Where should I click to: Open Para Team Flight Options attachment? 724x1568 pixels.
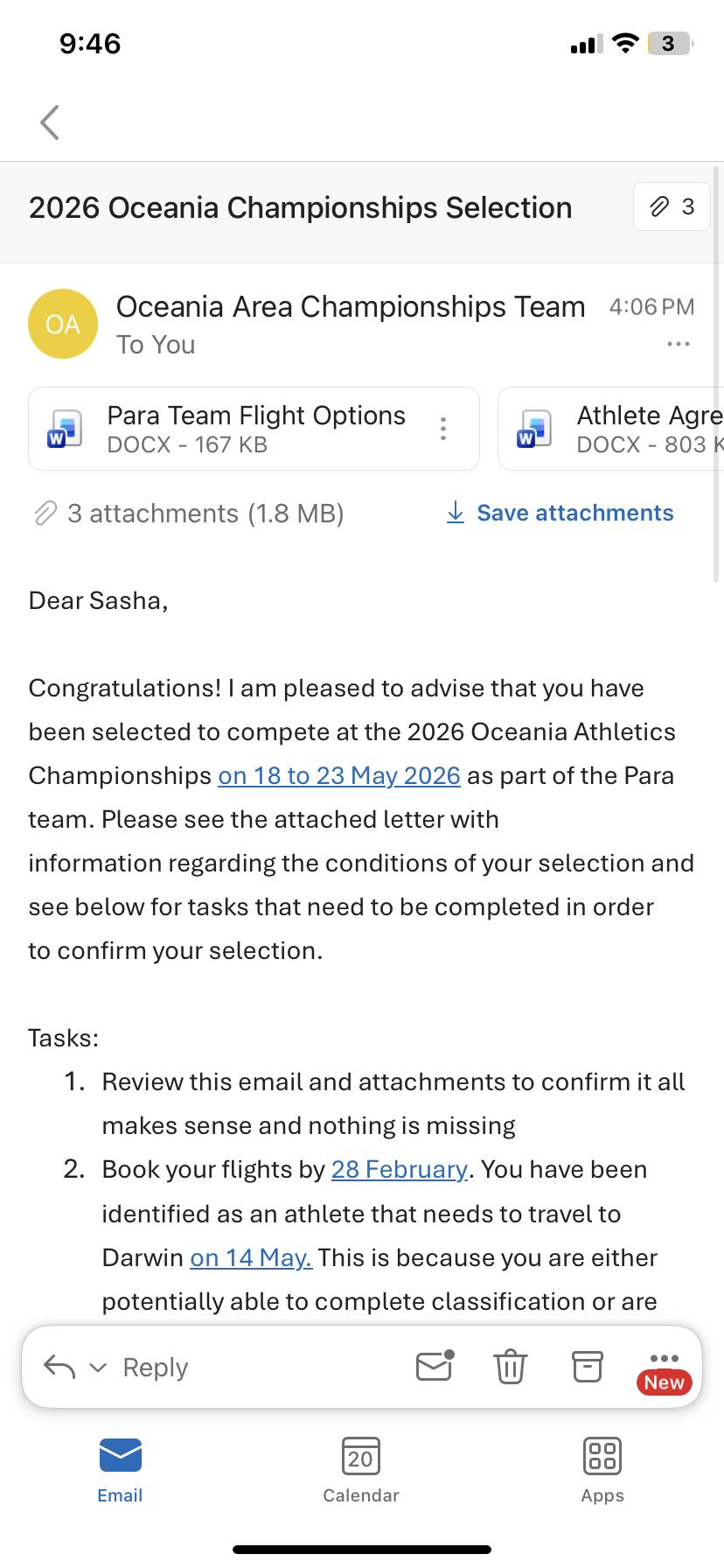point(236,429)
